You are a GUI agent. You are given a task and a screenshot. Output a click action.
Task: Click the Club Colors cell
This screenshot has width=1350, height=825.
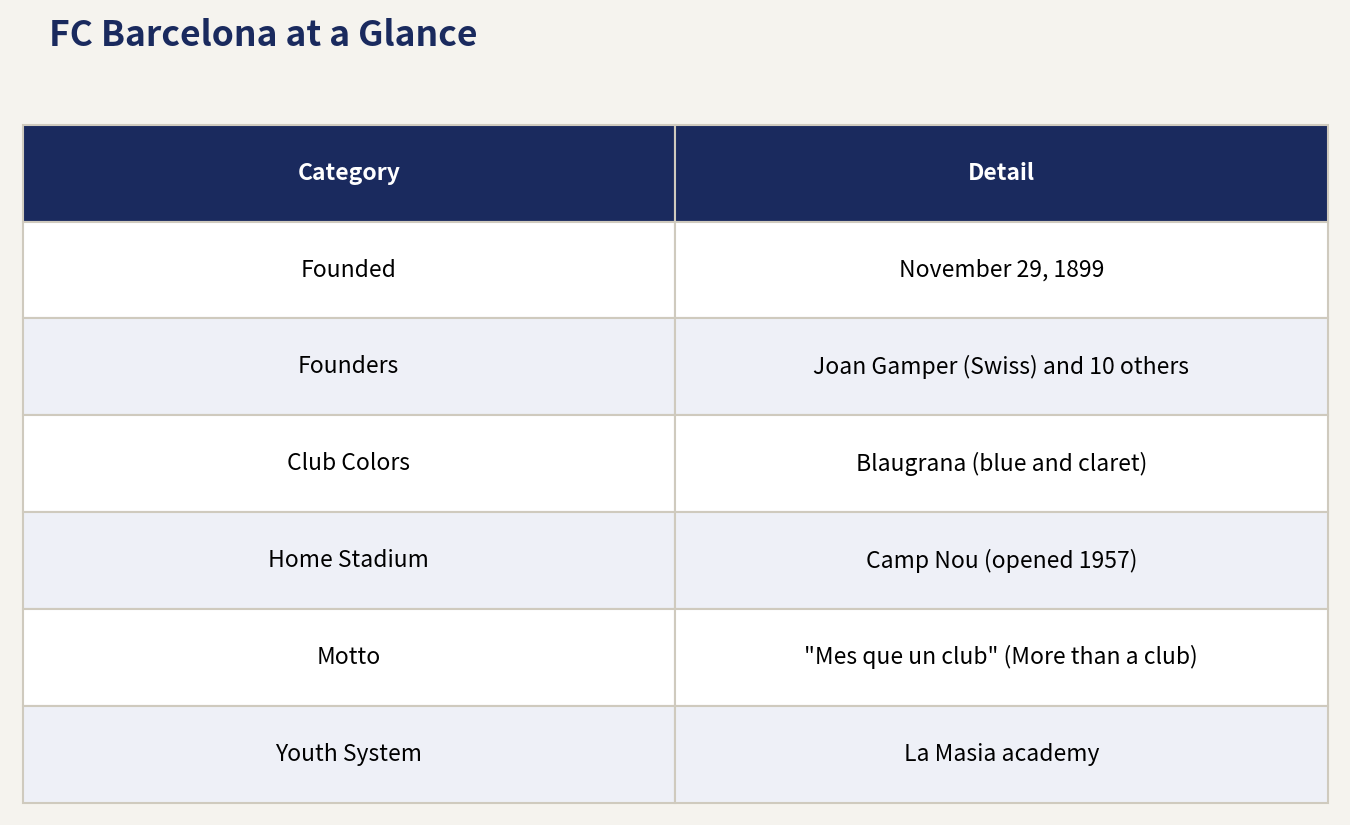coord(349,463)
